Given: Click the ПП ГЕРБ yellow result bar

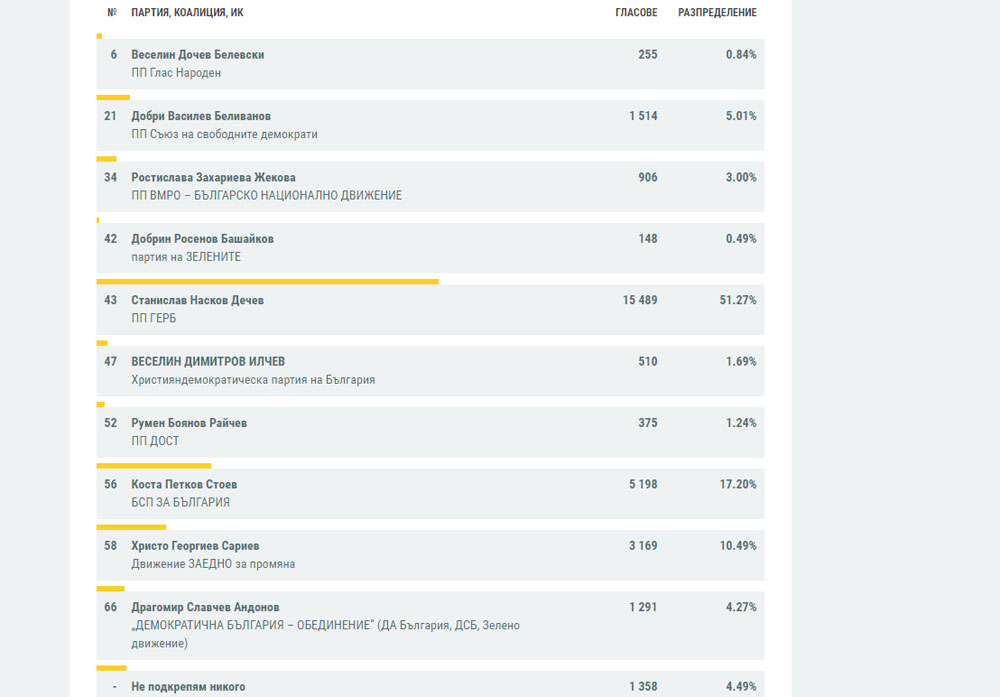Looking at the screenshot, I should (267, 282).
